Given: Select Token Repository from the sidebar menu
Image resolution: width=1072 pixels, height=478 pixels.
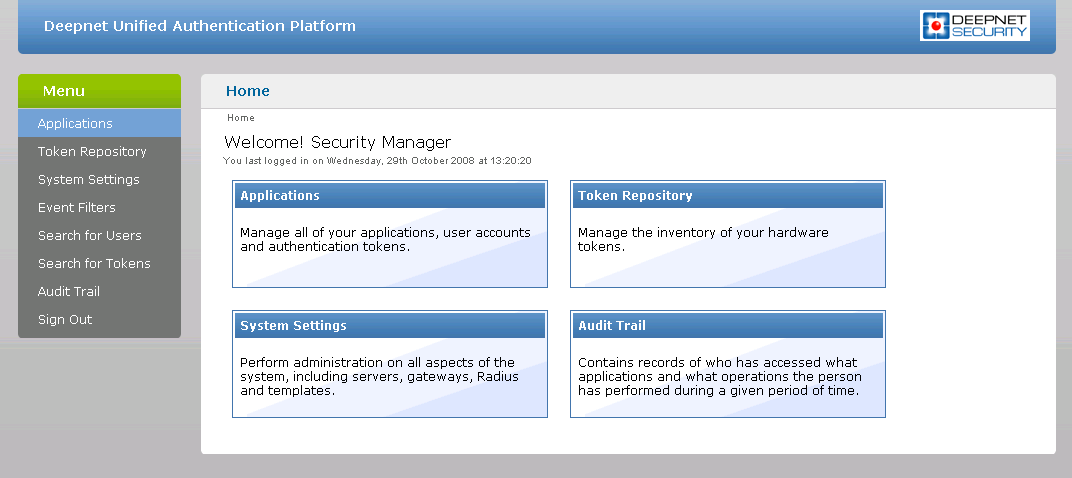Looking at the screenshot, I should (x=92, y=152).
